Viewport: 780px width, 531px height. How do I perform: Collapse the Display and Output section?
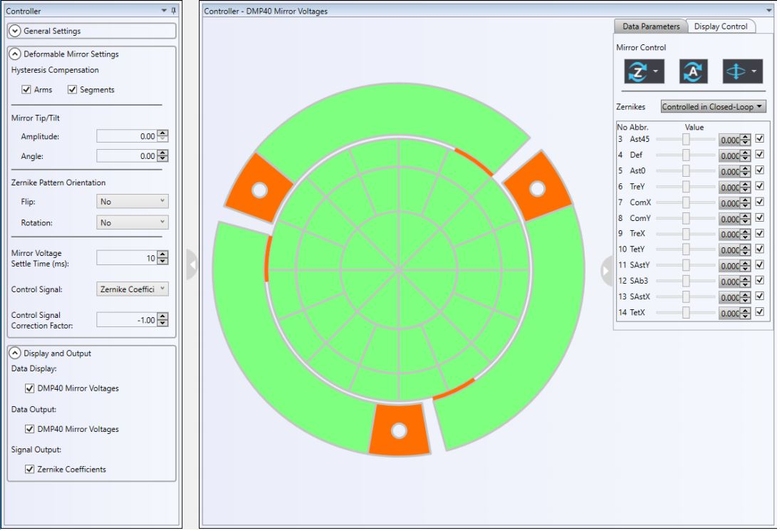click(15, 353)
